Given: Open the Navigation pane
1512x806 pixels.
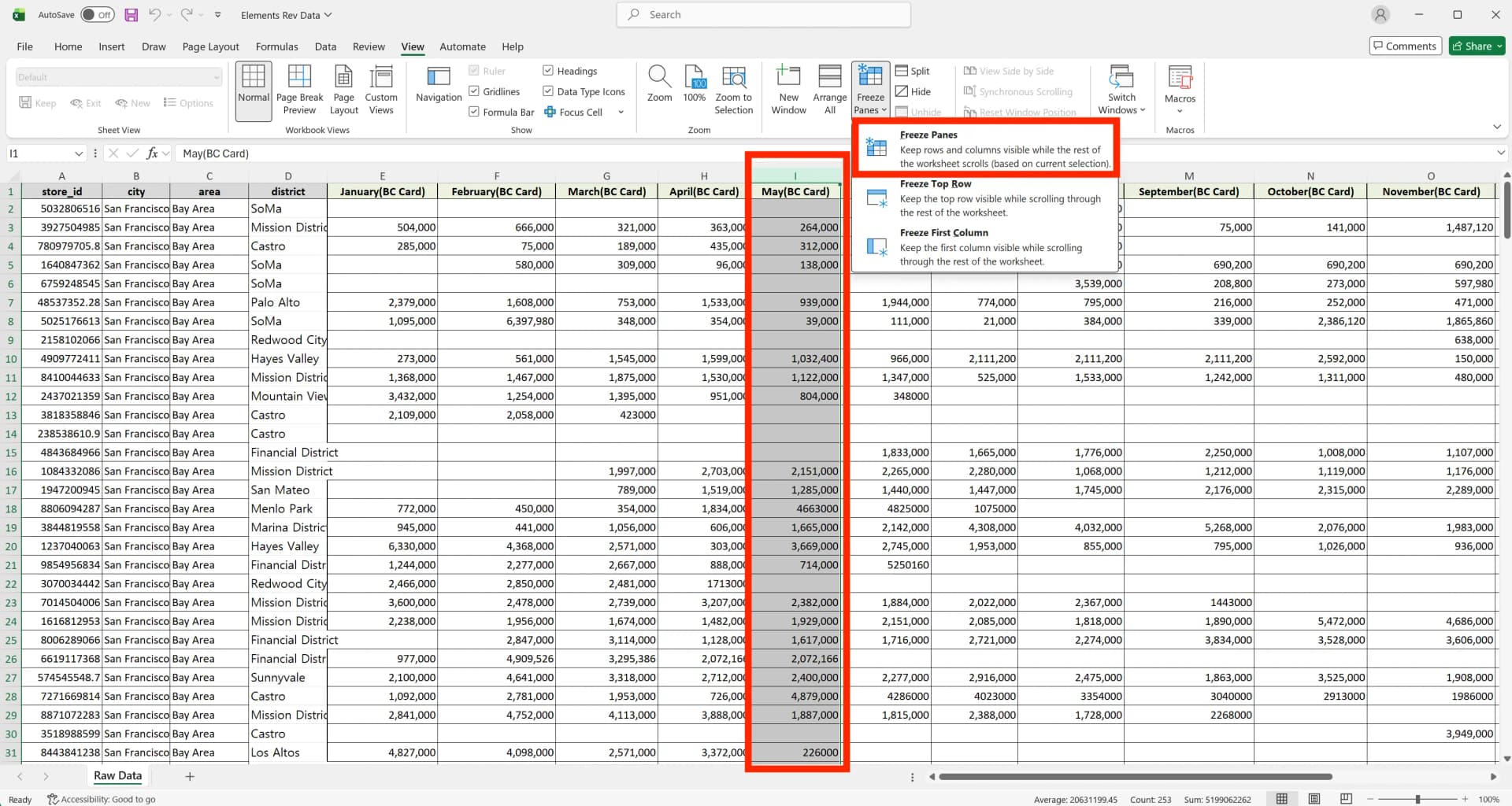Looking at the screenshot, I should [438, 88].
